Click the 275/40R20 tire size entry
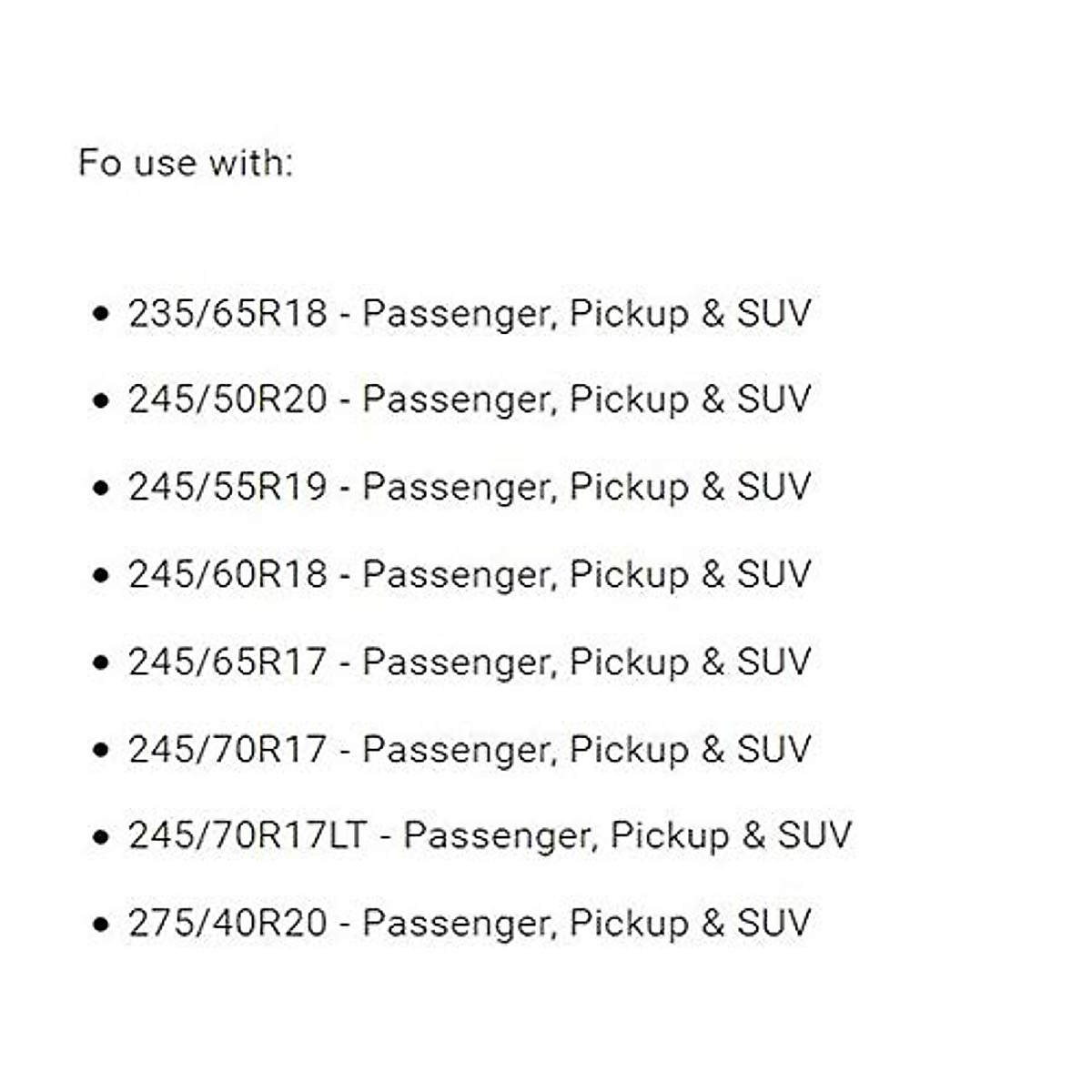 click(x=227, y=924)
